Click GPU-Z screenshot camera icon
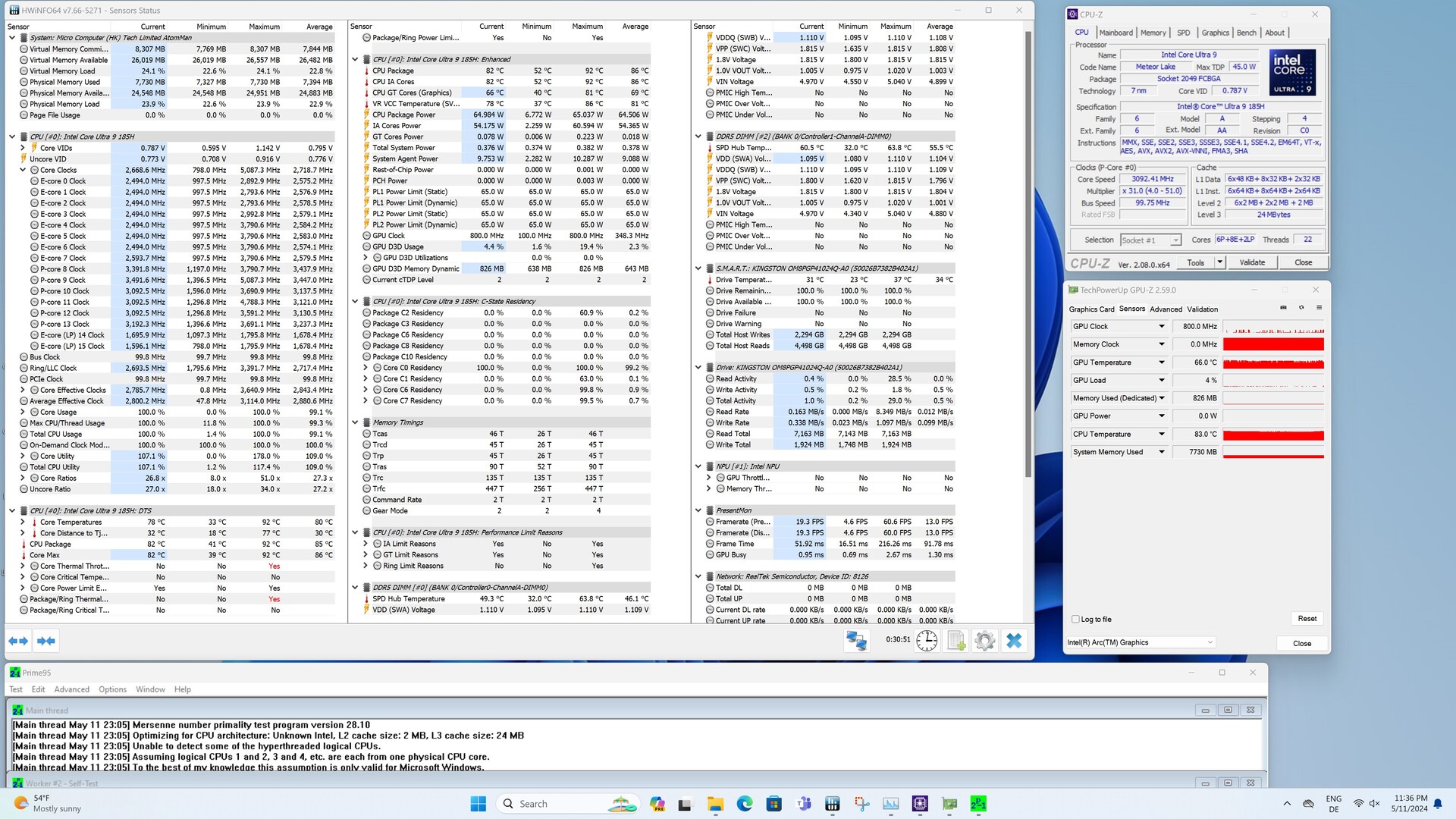 1283,308
